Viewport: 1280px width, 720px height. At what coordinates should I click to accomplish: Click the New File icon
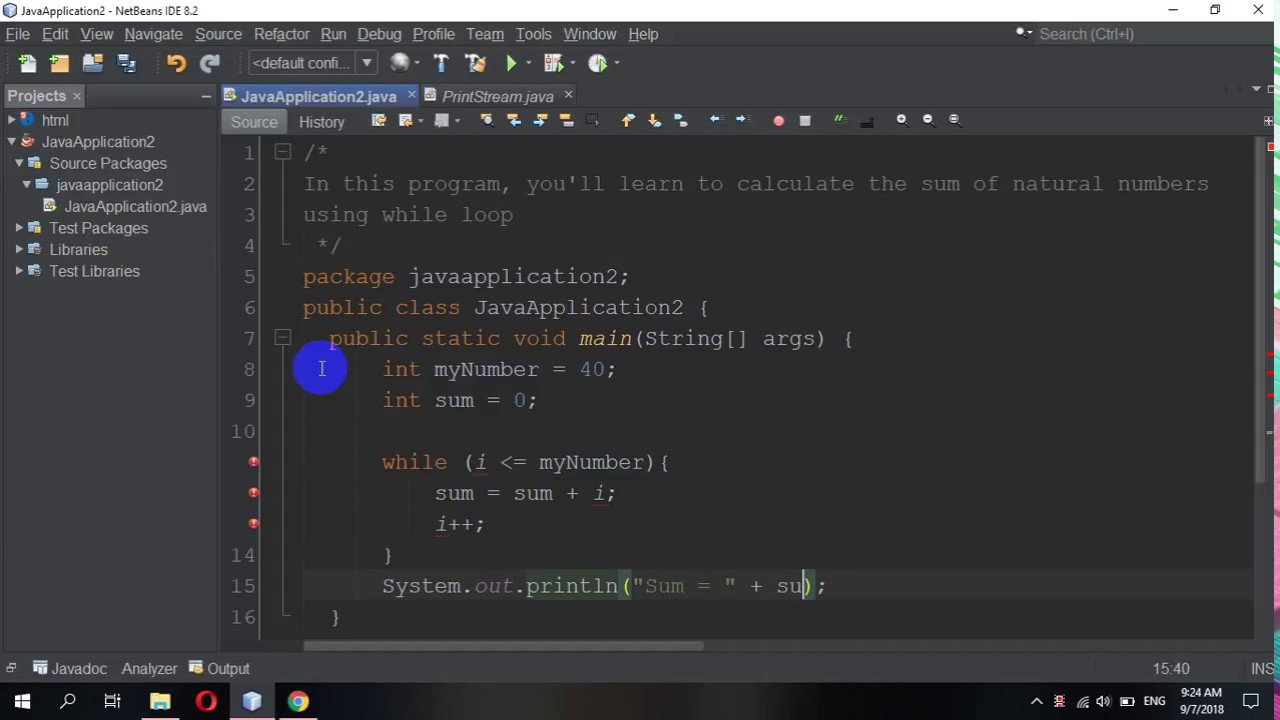27,63
